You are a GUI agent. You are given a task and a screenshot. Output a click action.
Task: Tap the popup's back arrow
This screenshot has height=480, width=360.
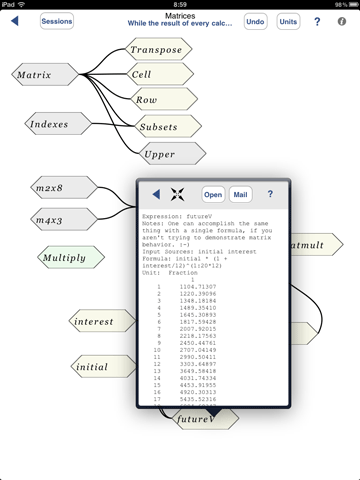click(x=156, y=194)
